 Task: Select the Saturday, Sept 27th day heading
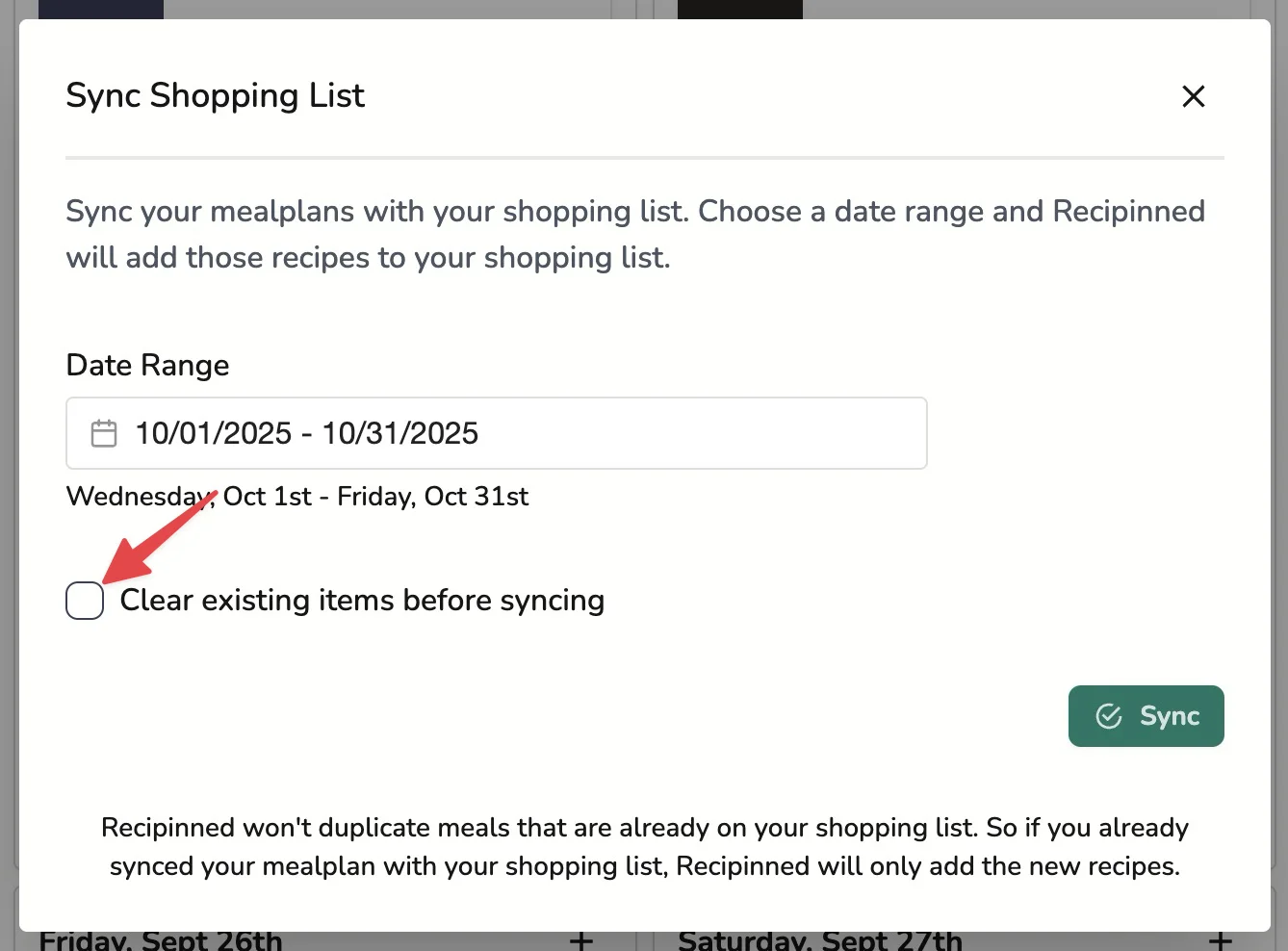tap(819, 940)
